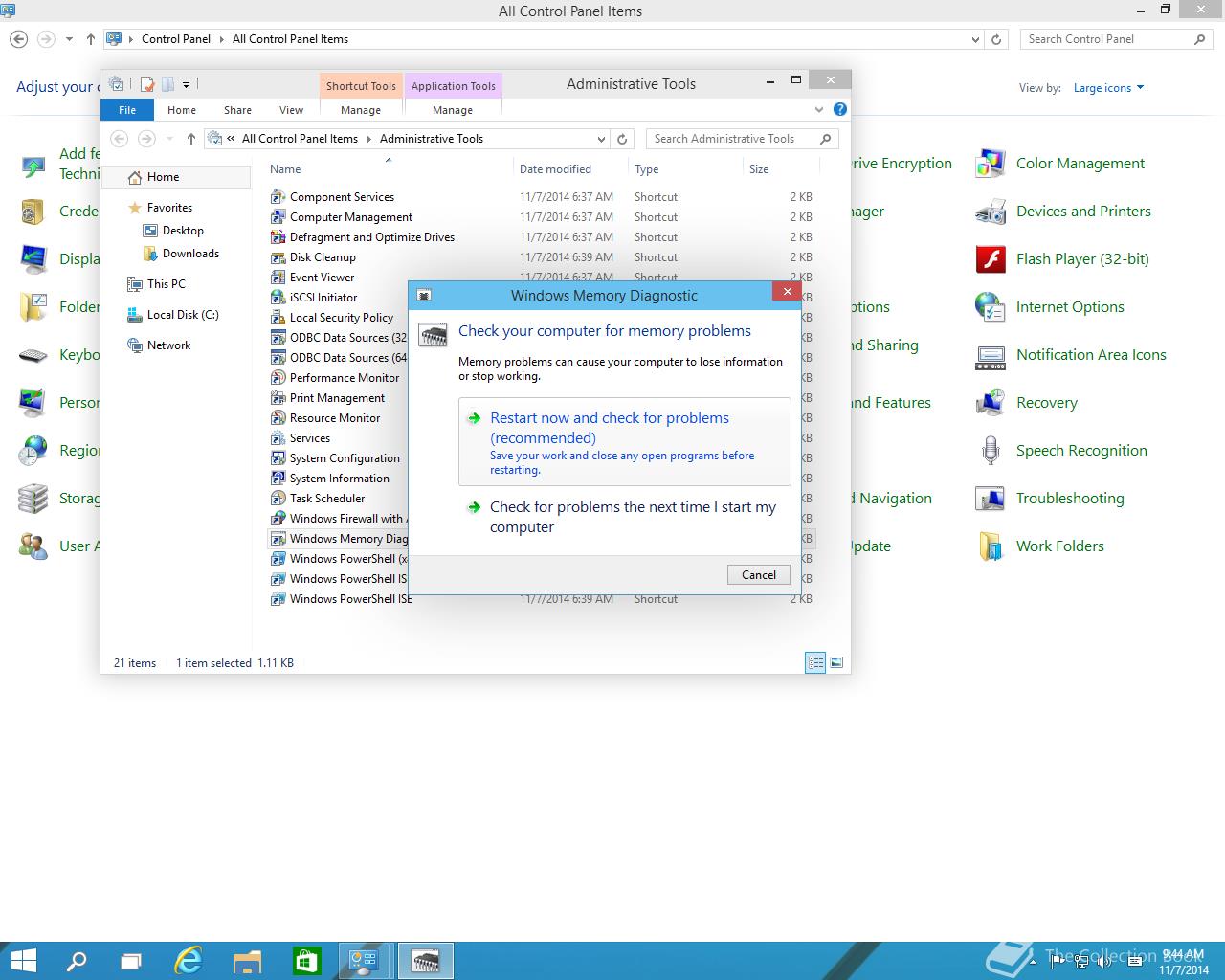Open the Color Management icon
This screenshot has height=980, width=1225.
pos(991,164)
